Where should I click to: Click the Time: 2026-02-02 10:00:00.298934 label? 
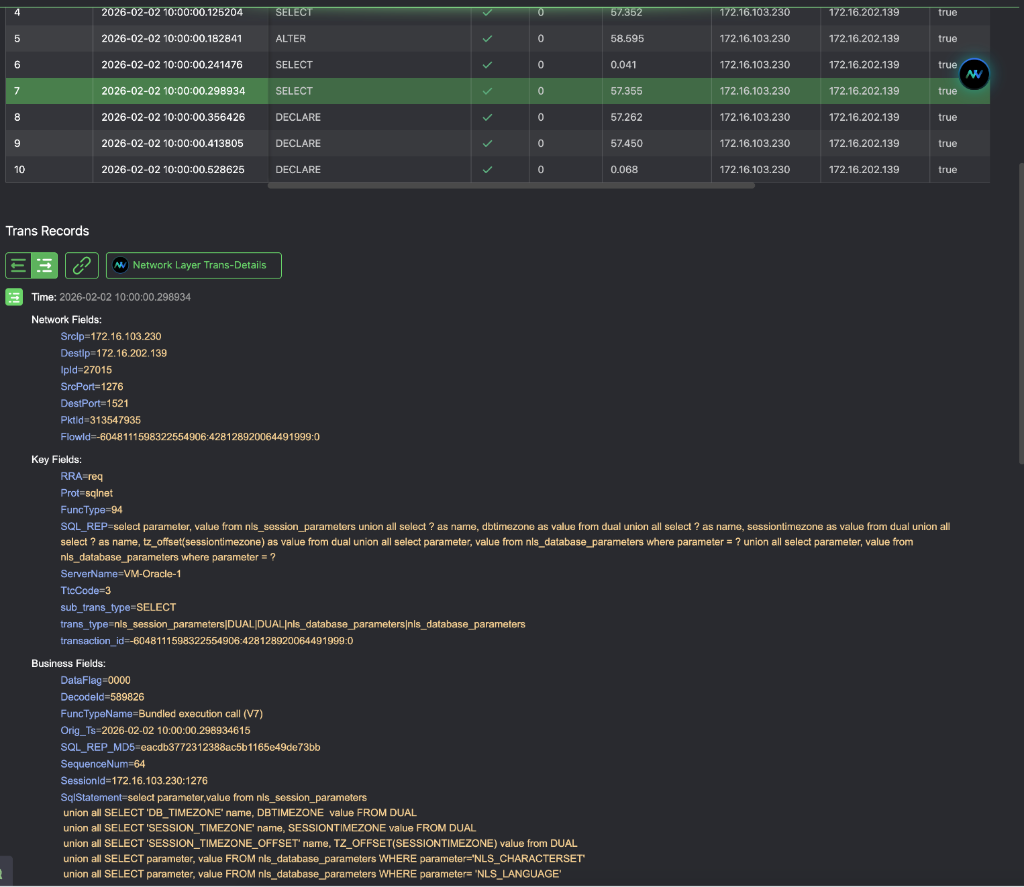pos(111,297)
